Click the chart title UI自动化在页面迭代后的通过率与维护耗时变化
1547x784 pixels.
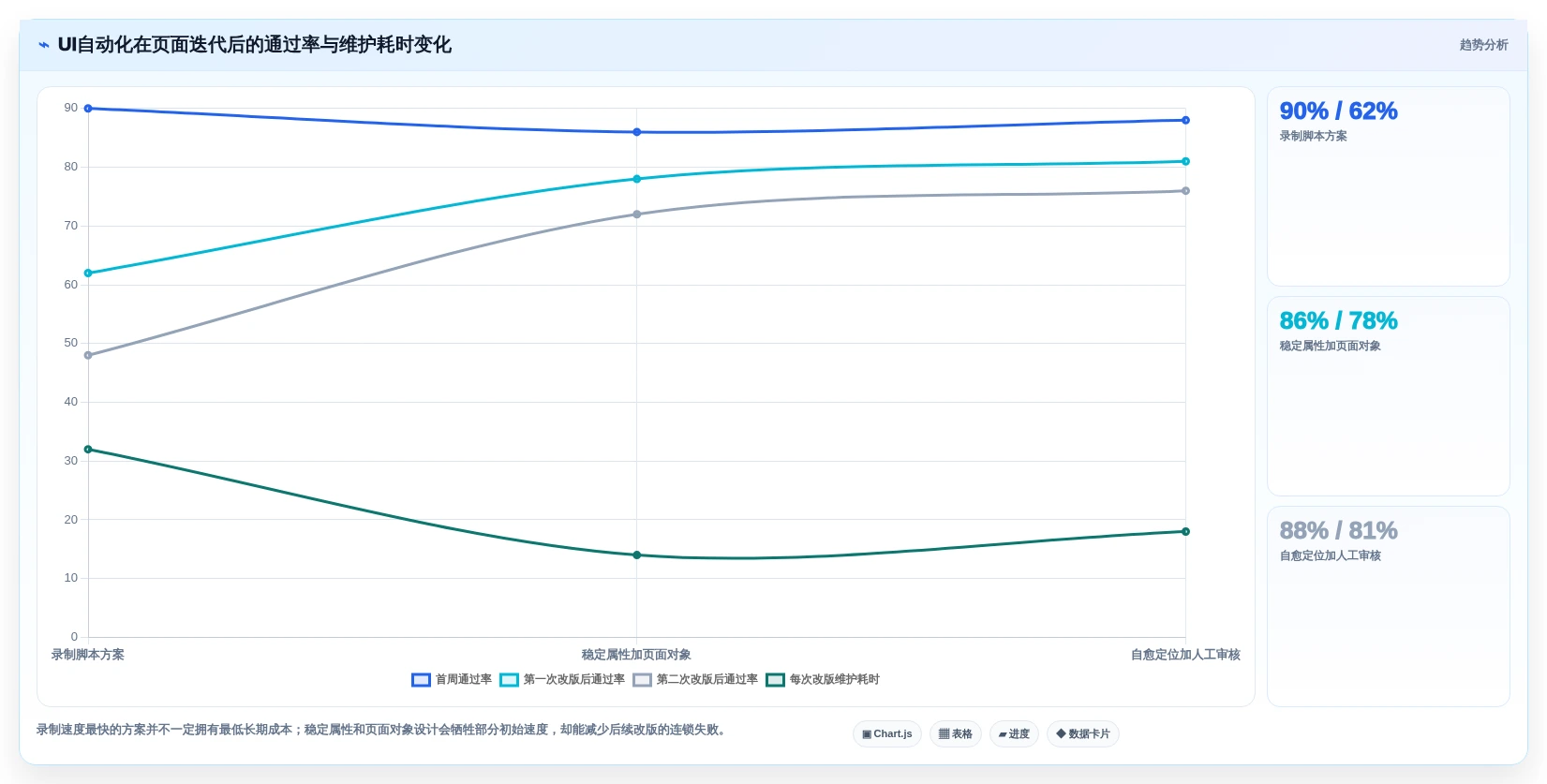tap(255, 45)
